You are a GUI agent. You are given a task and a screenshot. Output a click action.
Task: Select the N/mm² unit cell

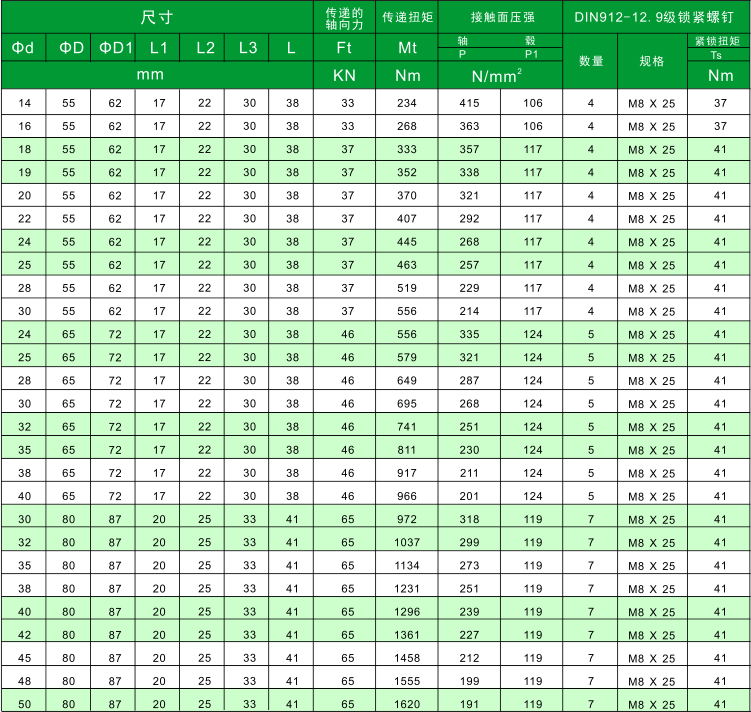[502, 75]
